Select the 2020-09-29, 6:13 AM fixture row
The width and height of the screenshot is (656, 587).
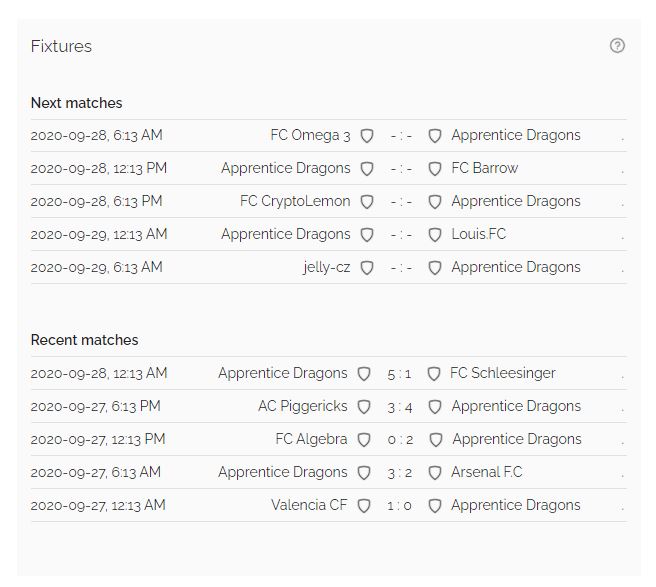click(x=328, y=267)
